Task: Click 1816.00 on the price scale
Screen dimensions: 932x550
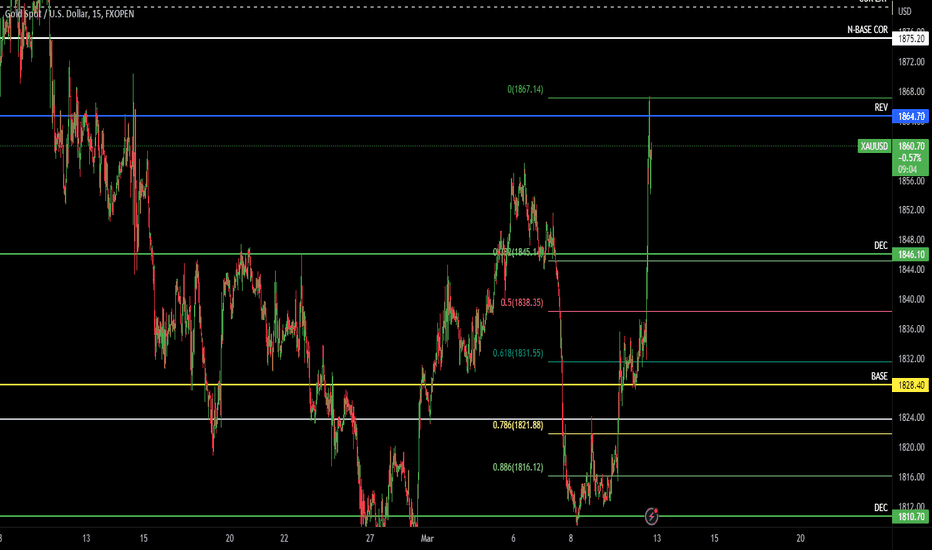Action: point(912,477)
